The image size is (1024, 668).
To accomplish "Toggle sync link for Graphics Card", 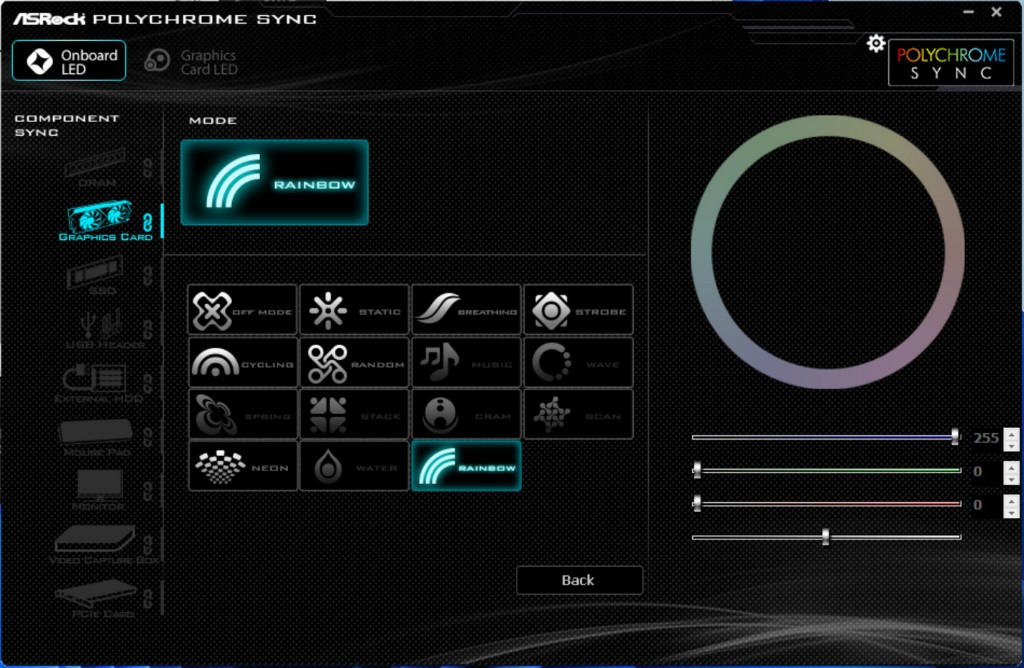I will point(148,223).
